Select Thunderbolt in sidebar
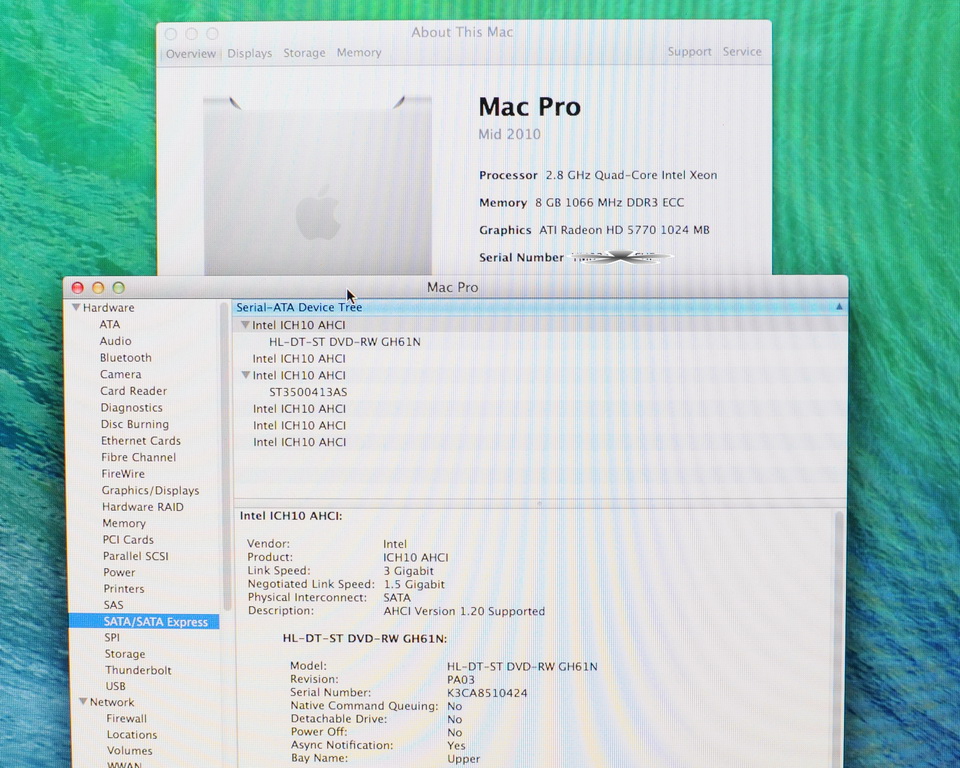Screen dimensions: 960x768 tap(138, 670)
